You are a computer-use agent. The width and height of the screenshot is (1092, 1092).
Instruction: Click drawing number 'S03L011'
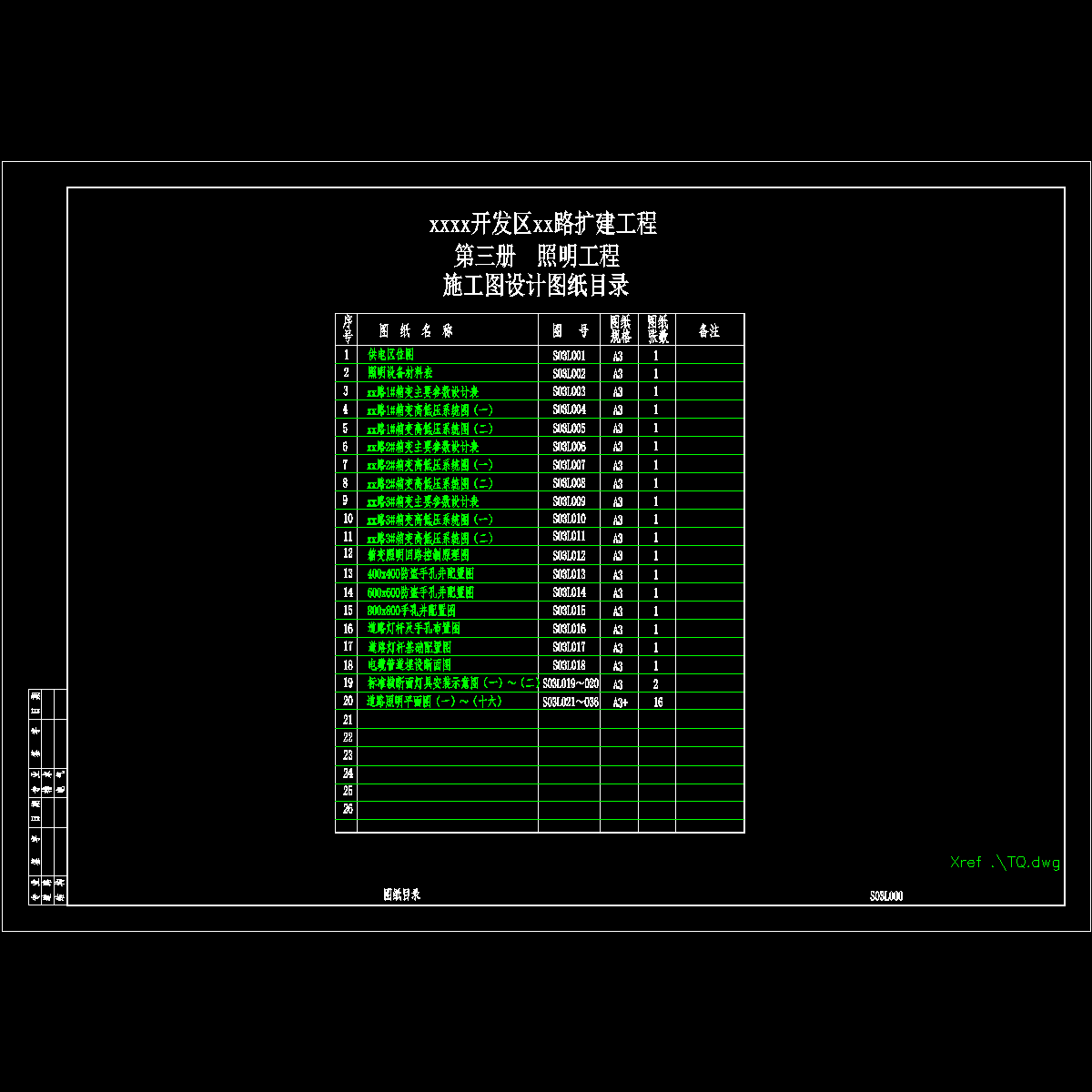coord(570,537)
